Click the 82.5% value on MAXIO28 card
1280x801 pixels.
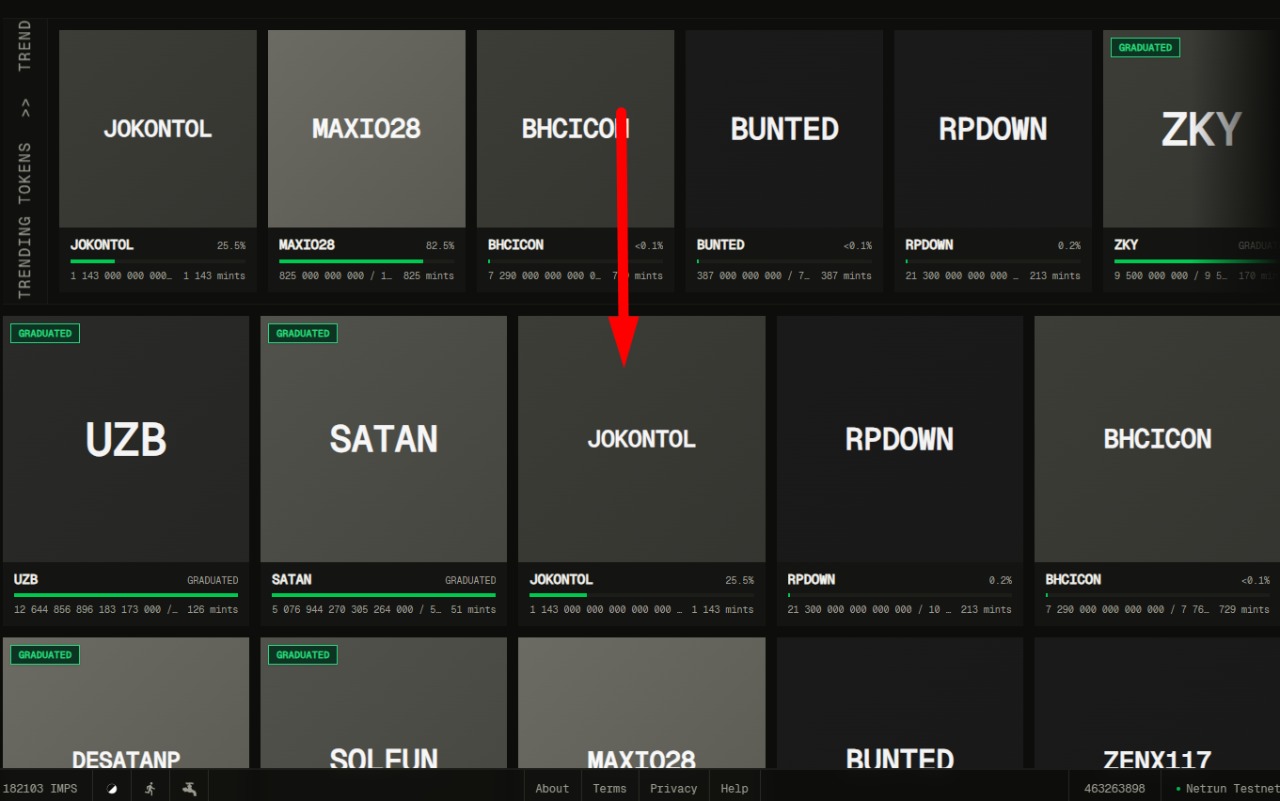click(x=440, y=246)
